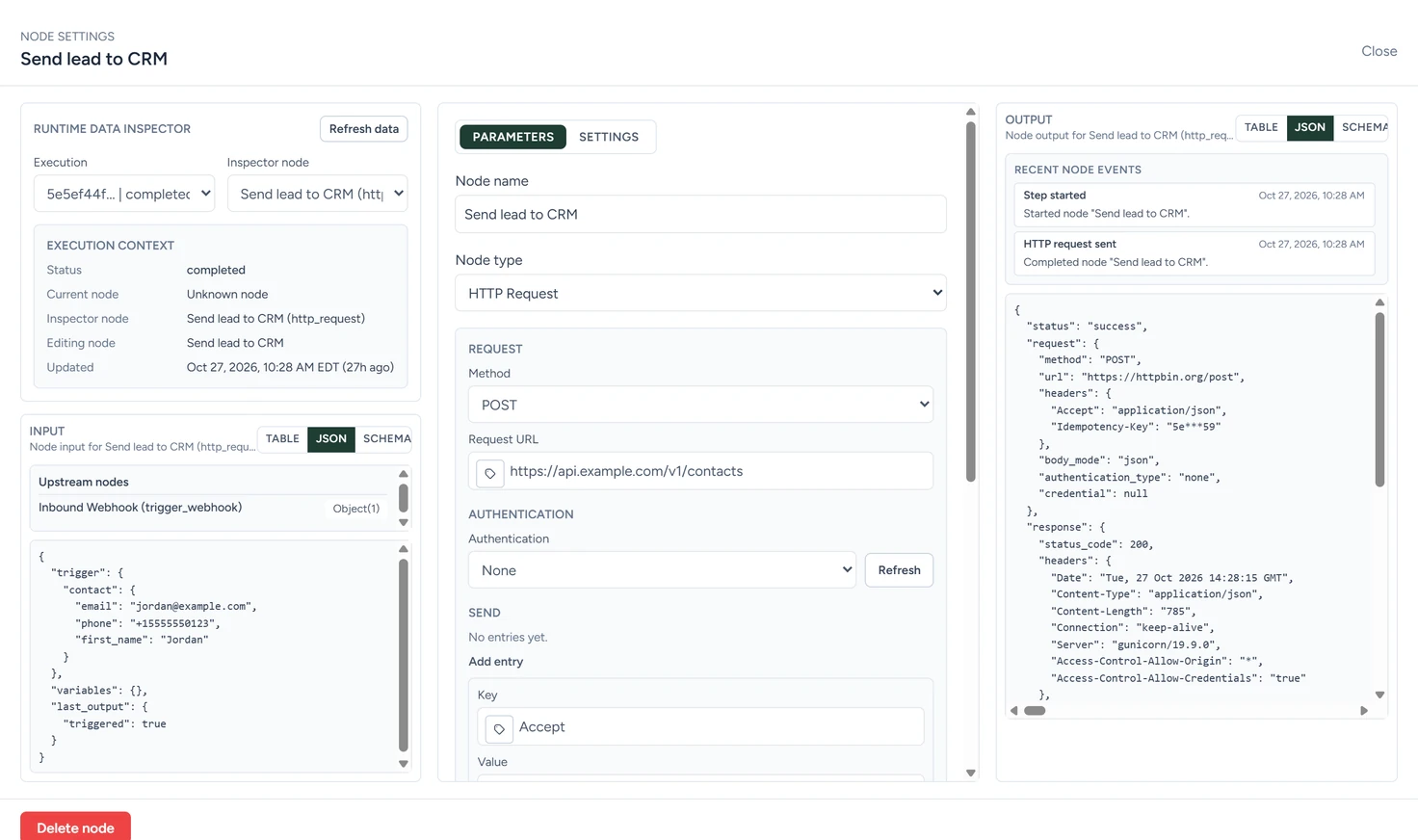
Task: Click the Refresh data button
Action: (x=364, y=129)
